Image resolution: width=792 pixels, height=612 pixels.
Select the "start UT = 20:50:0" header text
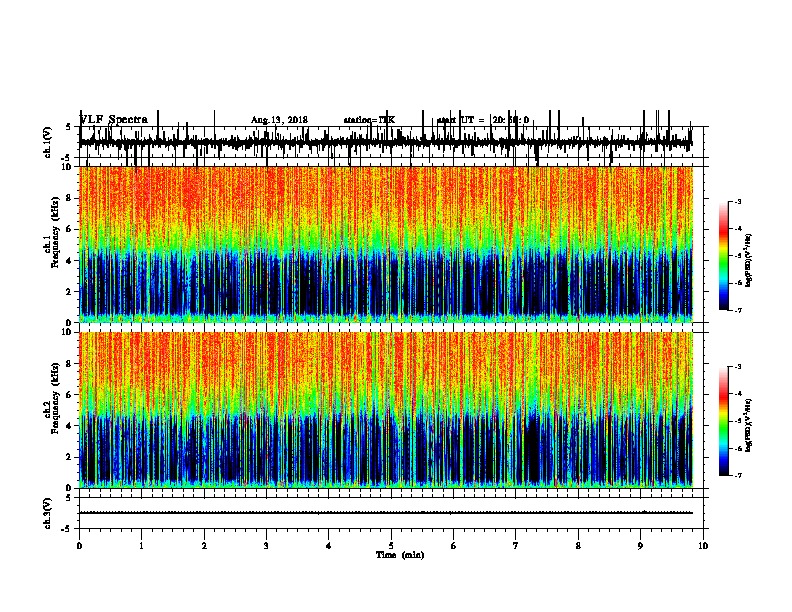(483, 120)
